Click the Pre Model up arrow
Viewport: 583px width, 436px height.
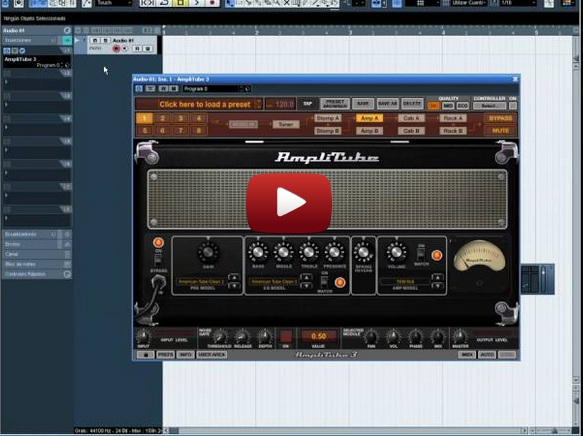click(234, 277)
